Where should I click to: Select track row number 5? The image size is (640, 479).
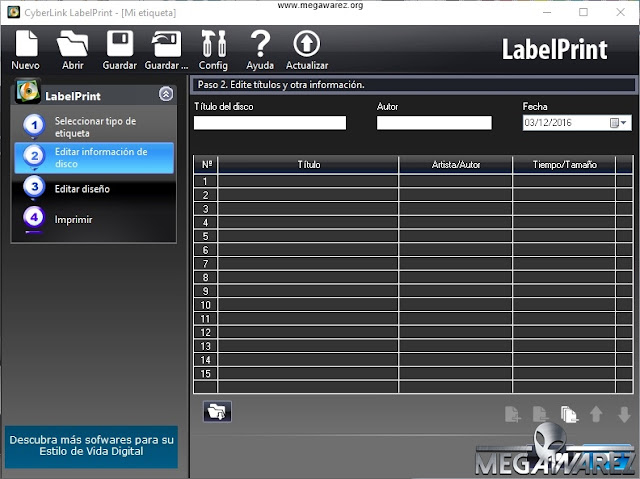206,236
